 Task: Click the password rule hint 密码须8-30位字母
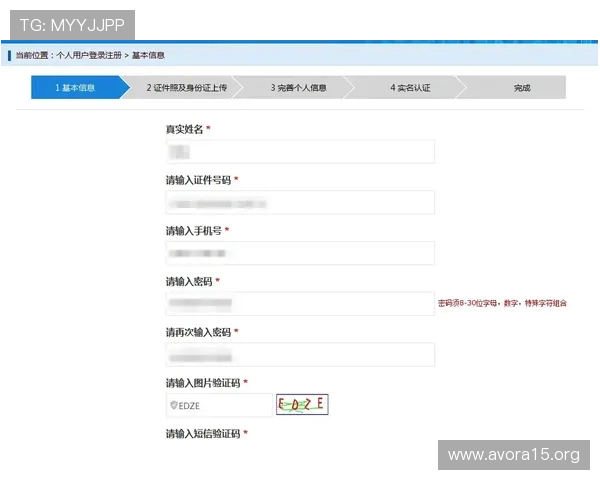(502, 303)
